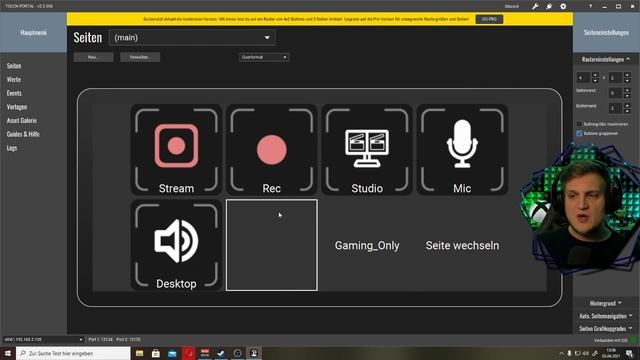Show hidden system tray icons

[561, 353]
